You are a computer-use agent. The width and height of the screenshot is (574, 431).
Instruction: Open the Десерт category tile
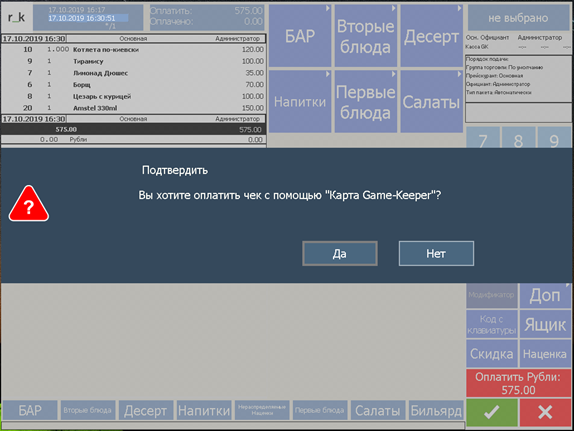[432, 36]
